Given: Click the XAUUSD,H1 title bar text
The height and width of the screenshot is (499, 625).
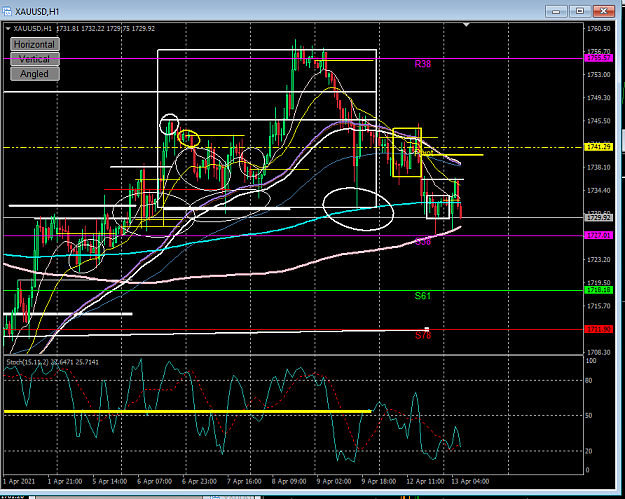Looking at the screenshot, I should point(37,12).
